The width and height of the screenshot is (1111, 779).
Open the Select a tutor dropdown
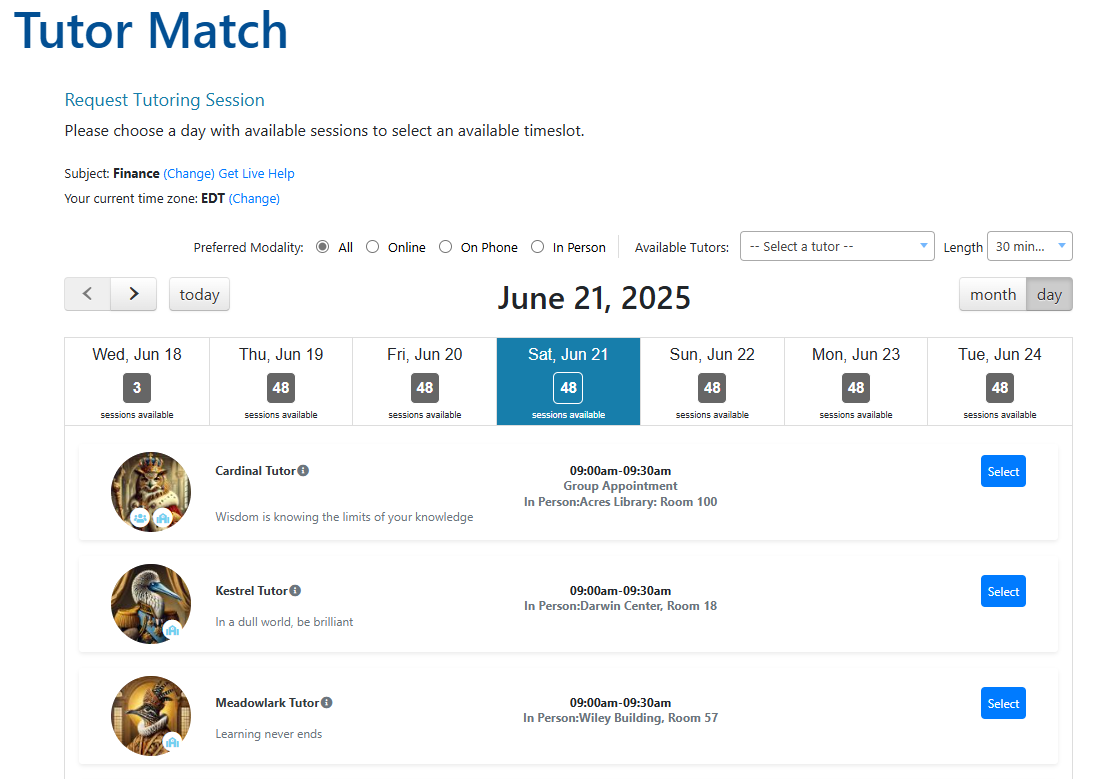coord(837,246)
